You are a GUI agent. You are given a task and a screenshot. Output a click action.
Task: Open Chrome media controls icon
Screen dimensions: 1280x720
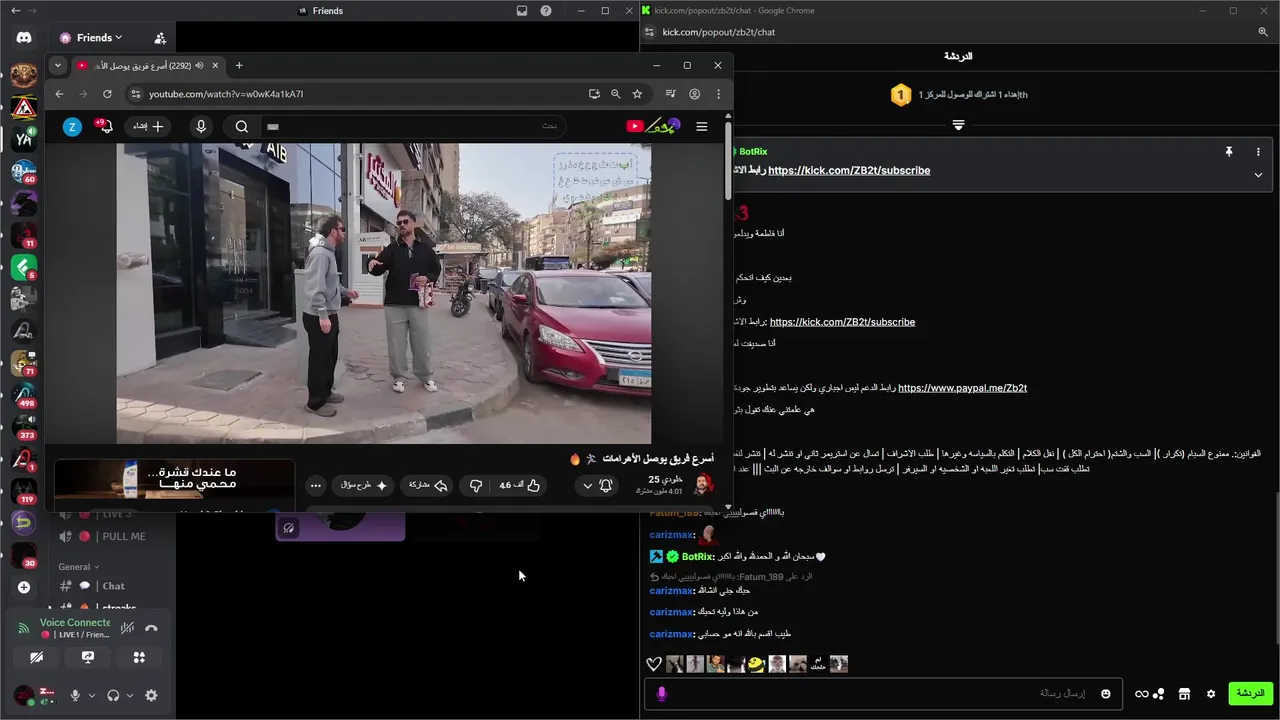(671, 94)
